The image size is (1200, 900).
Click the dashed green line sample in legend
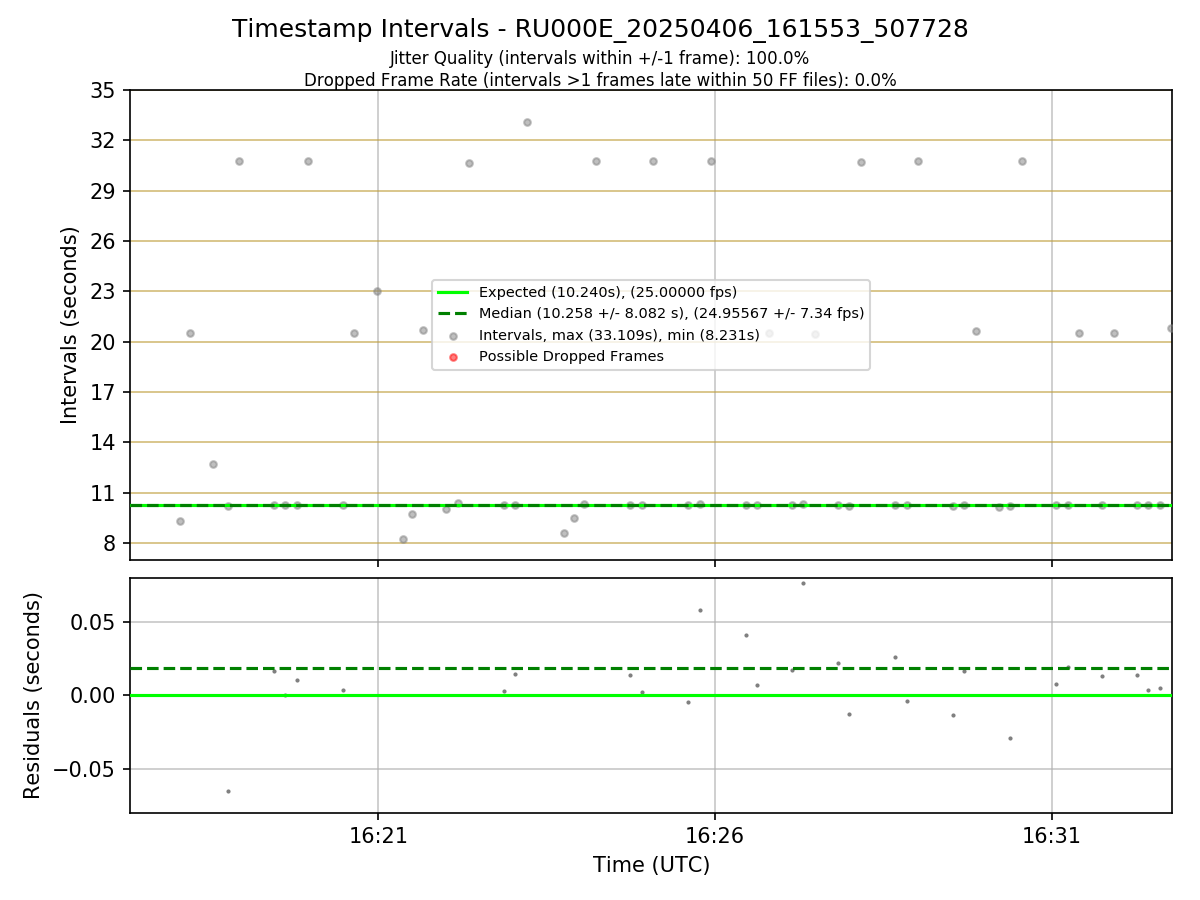[x=453, y=314]
